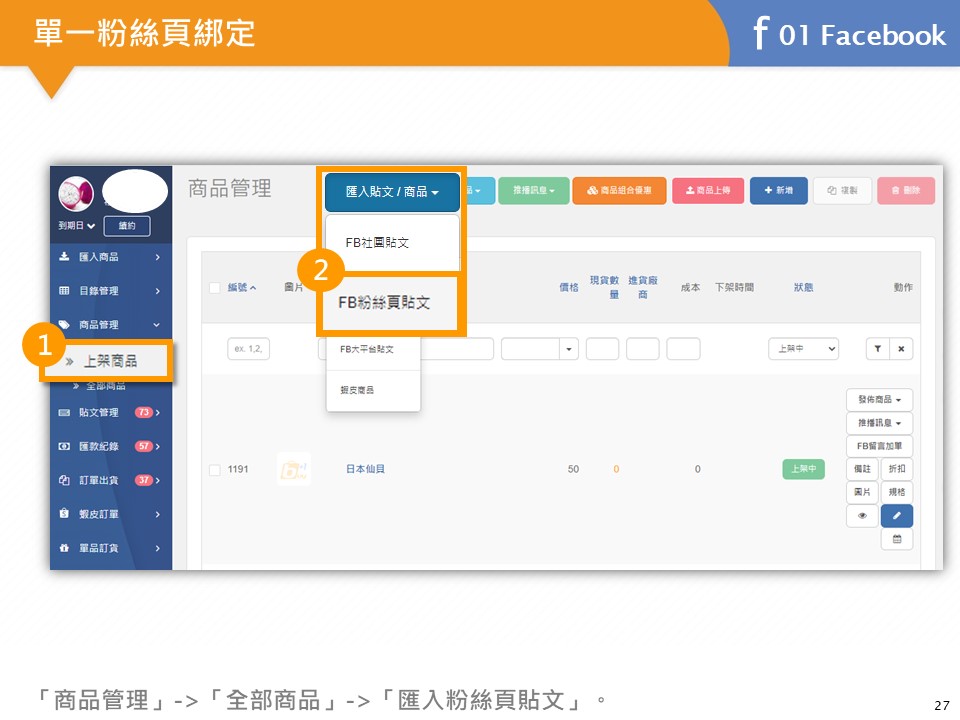Open the 上架中 status filter dropdown
The height and width of the screenshot is (720, 960).
[x=803, y=349]
